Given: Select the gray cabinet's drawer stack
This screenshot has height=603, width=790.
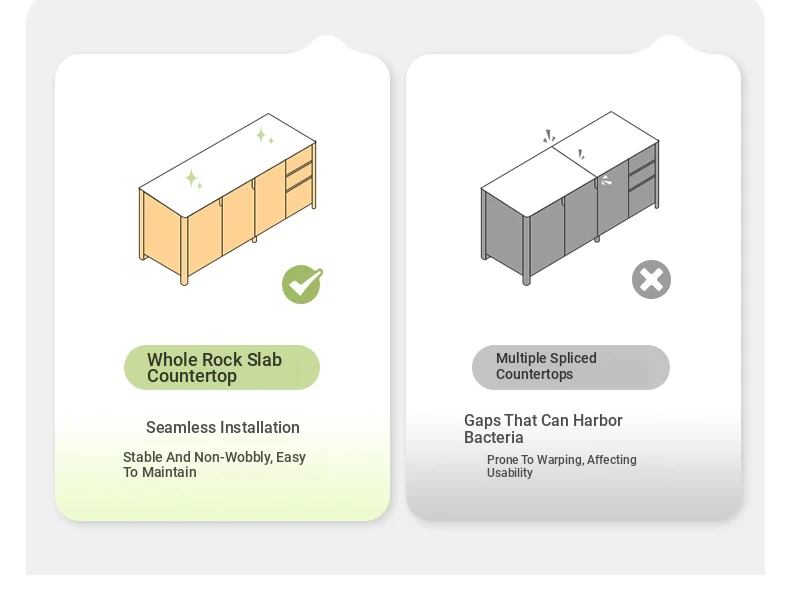Looking at the screenshot, I should pos(642,185).
